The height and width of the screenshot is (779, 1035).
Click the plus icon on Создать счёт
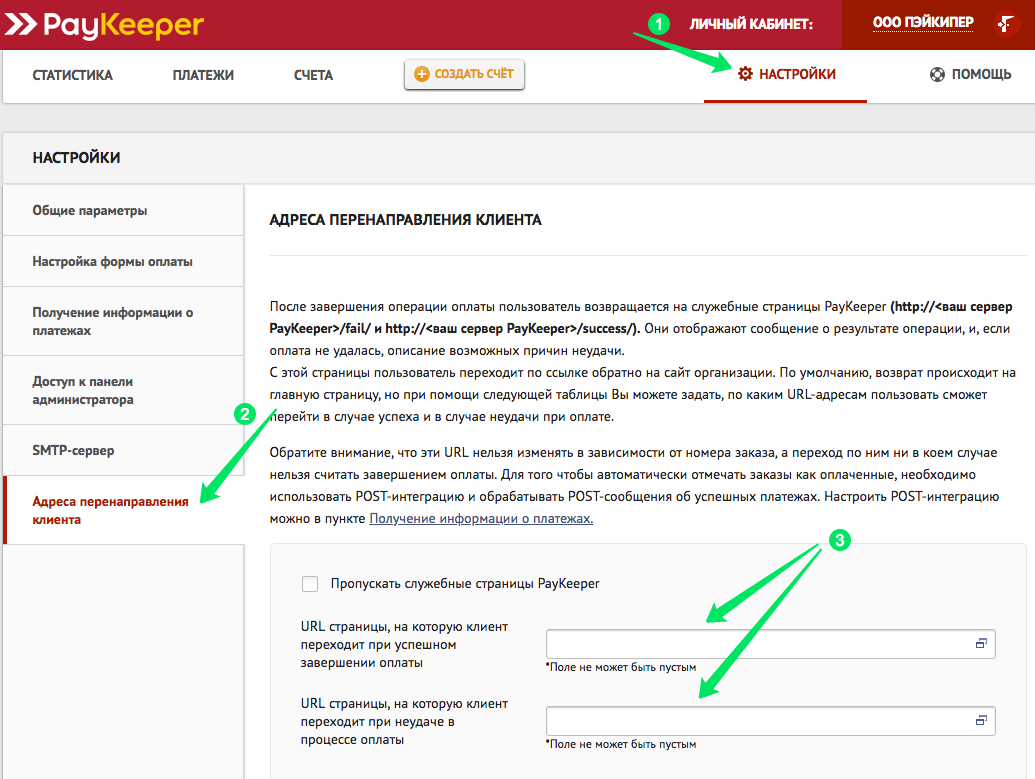pyautogui.click(x=421, y=74)
